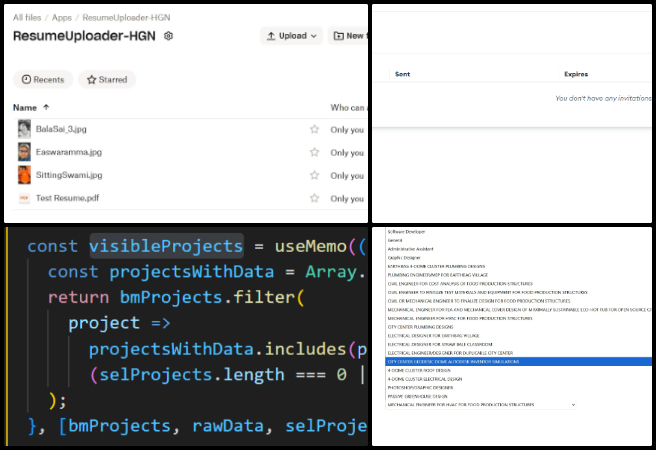
Task: Click the Easwaramma.jpg thumbnail image
Action: pyautogui.click(x=24, y=152)
